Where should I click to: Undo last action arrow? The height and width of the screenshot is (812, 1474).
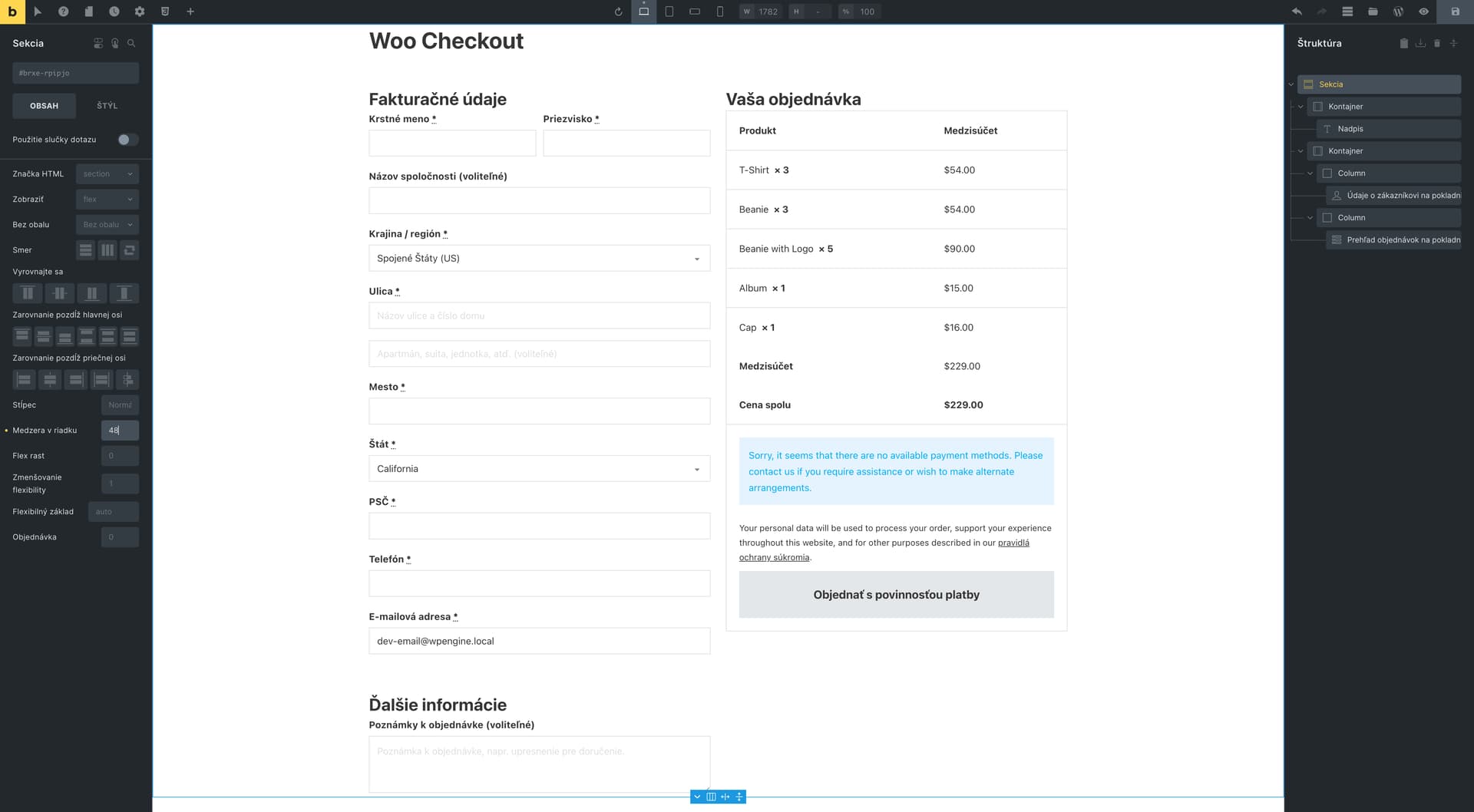1297,12
